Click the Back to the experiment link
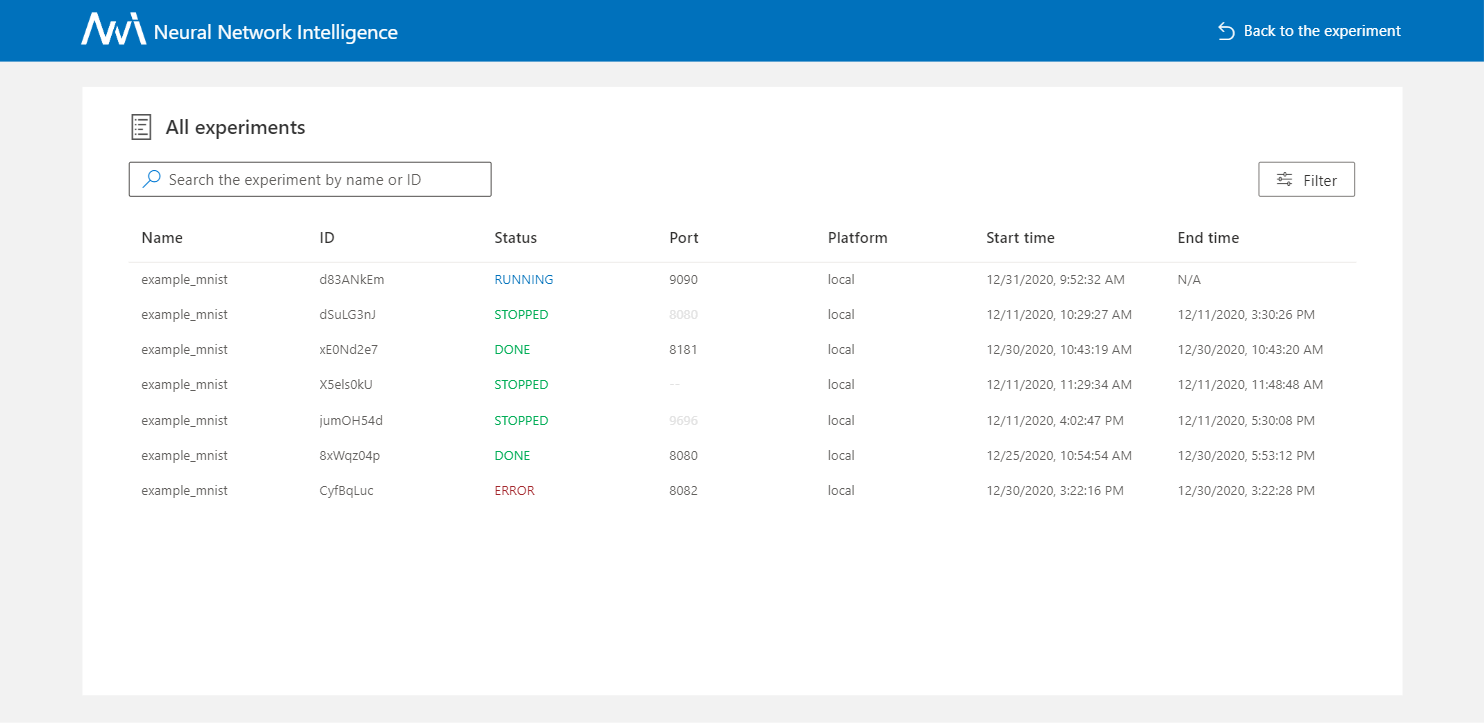The image size is (1484, 723). click(1322, 30)
